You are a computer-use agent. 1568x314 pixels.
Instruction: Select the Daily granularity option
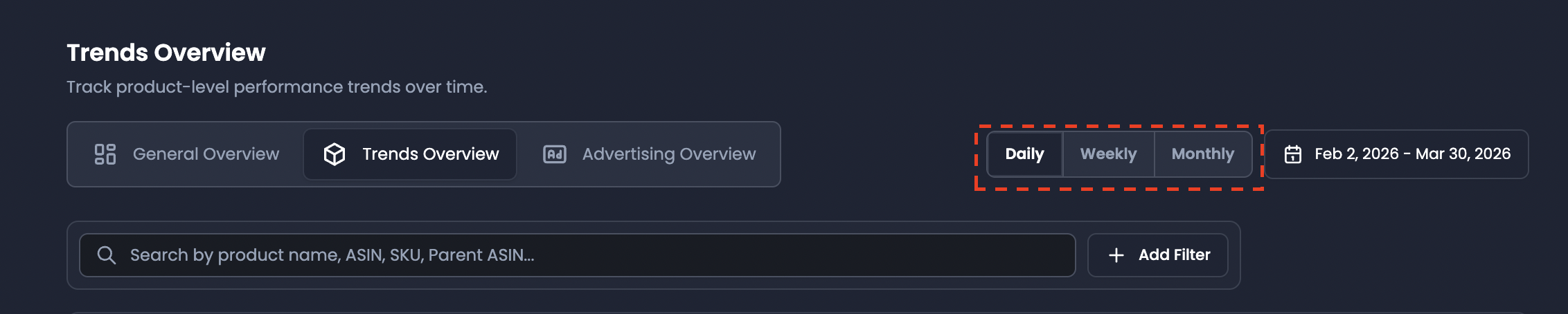tap(1025, 154)
